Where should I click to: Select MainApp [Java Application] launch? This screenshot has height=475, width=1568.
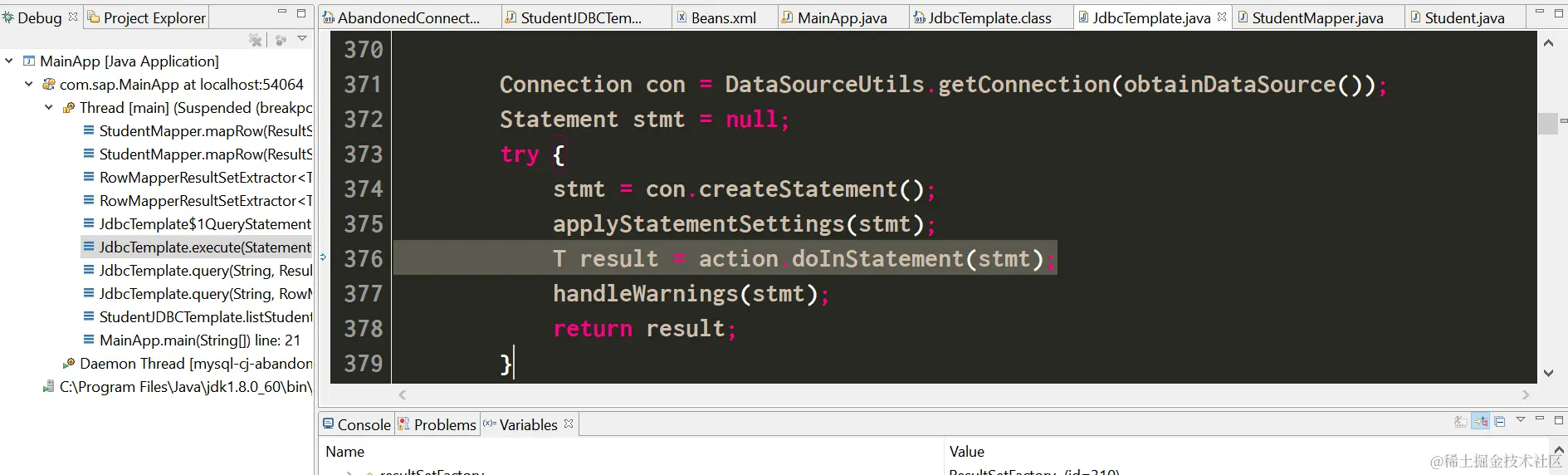(x=120, y=61)
